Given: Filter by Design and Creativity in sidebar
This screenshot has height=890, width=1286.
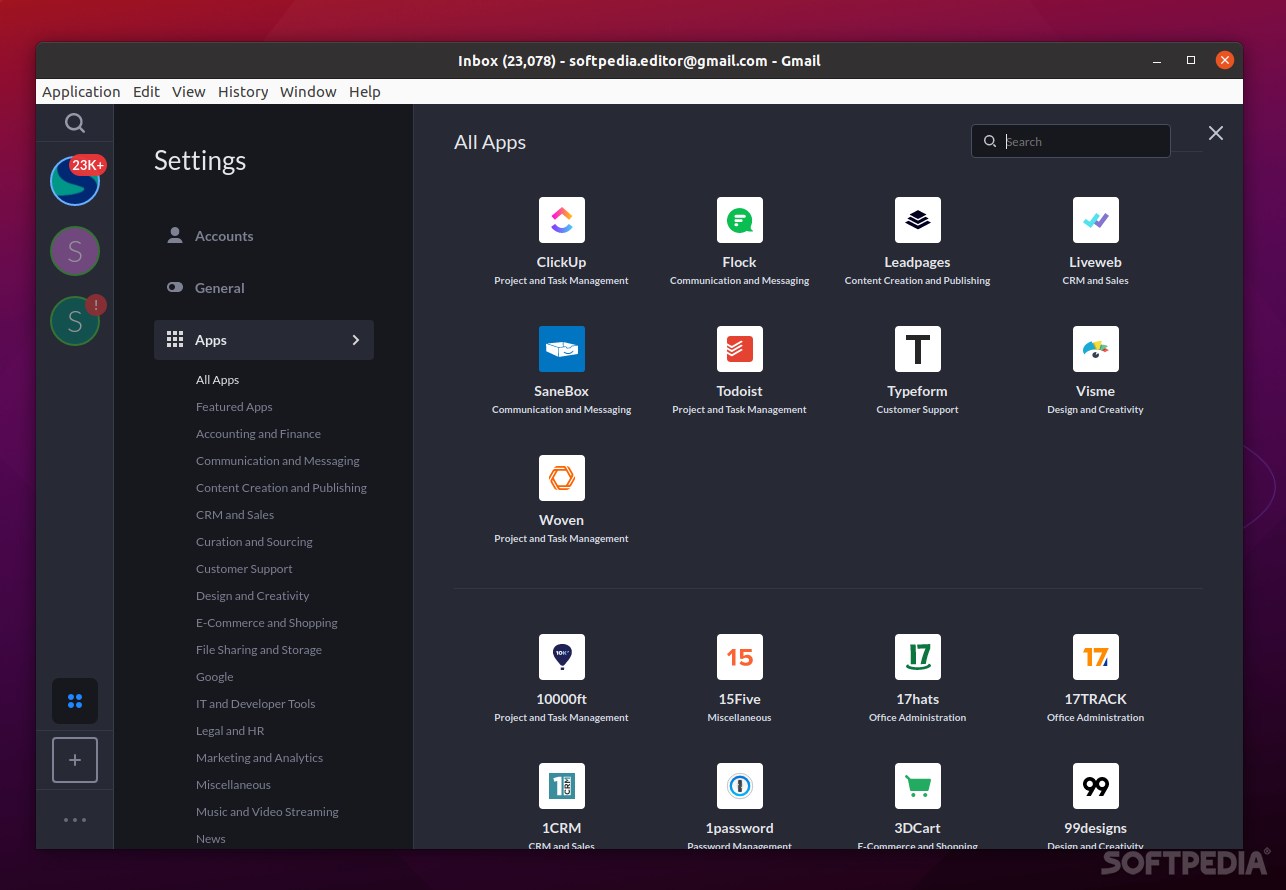Looking at the screenshot, I should pos(253,596).
